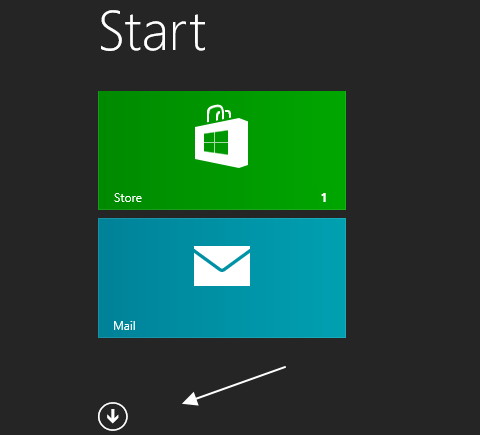This screenshot has height=435, width=480.
Task: Click the circled down arrow icon
Action: click(x=113, y=416)
